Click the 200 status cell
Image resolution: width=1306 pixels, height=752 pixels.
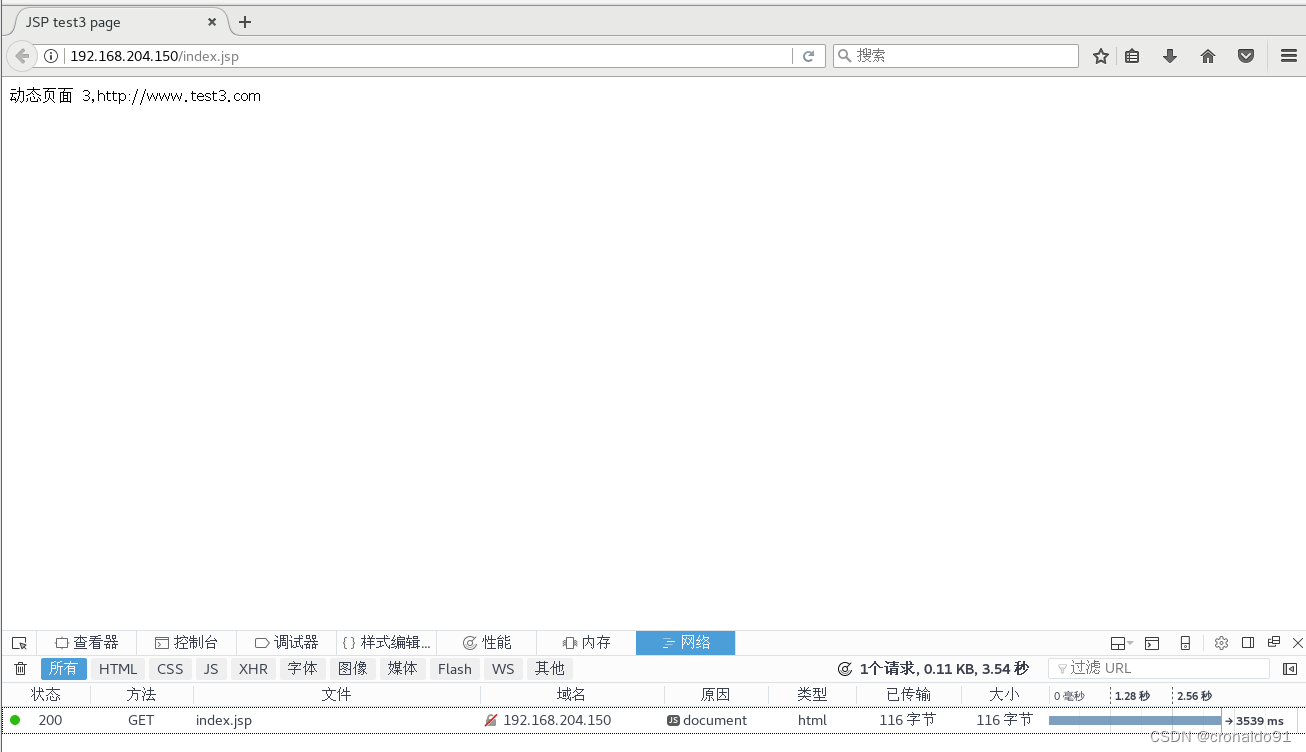(50, 720)
